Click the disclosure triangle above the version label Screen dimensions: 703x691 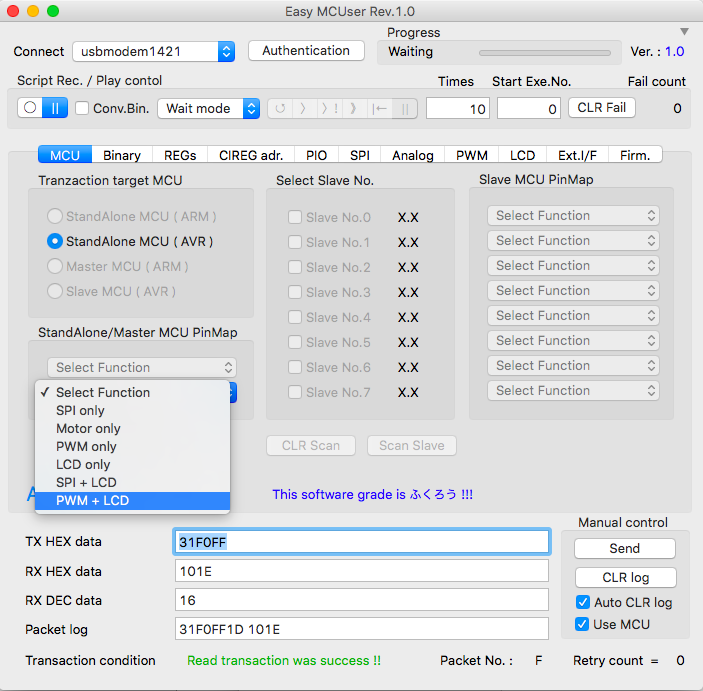(684, 32)
